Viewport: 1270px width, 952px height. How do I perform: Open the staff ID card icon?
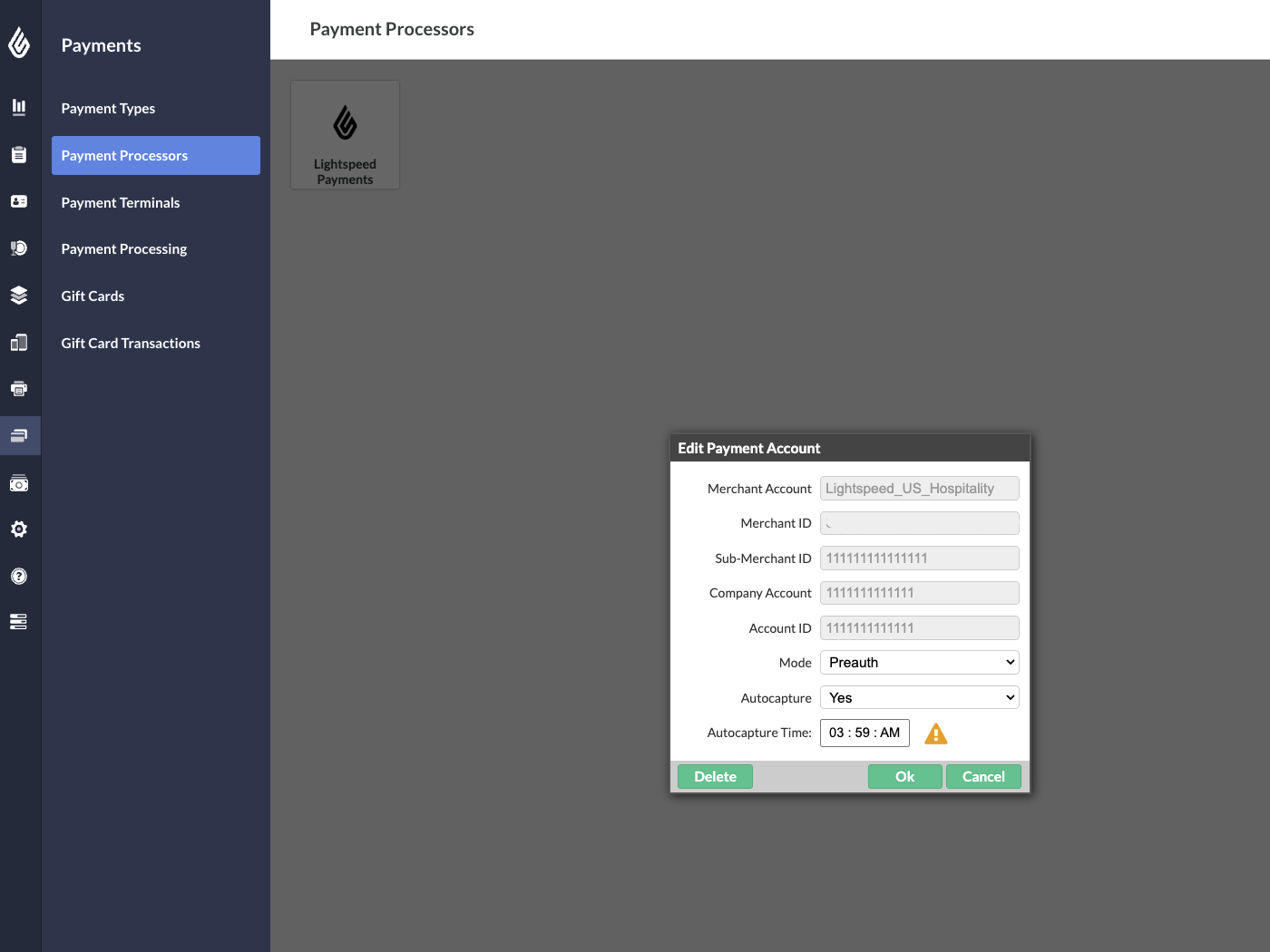click(19, 201)
